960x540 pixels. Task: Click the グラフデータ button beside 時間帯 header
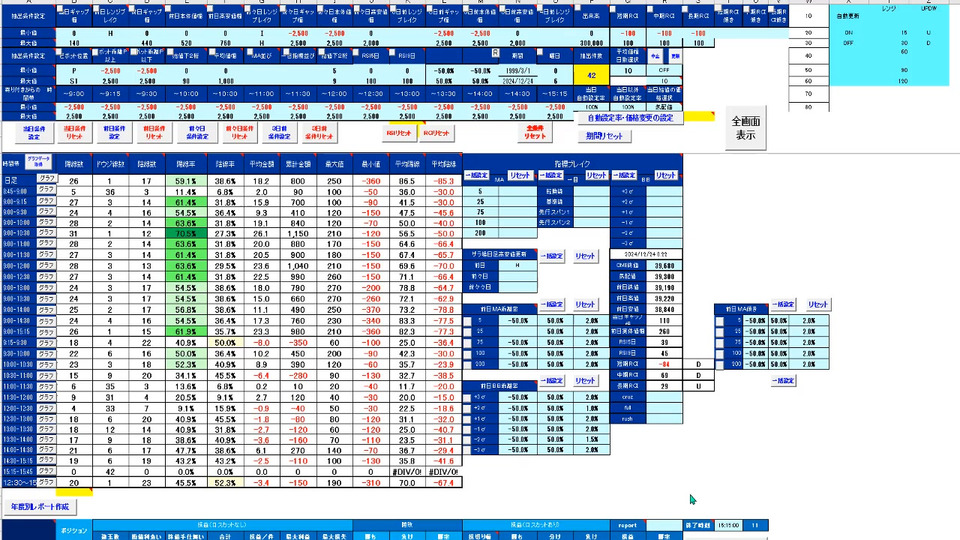tap(38, 162)
